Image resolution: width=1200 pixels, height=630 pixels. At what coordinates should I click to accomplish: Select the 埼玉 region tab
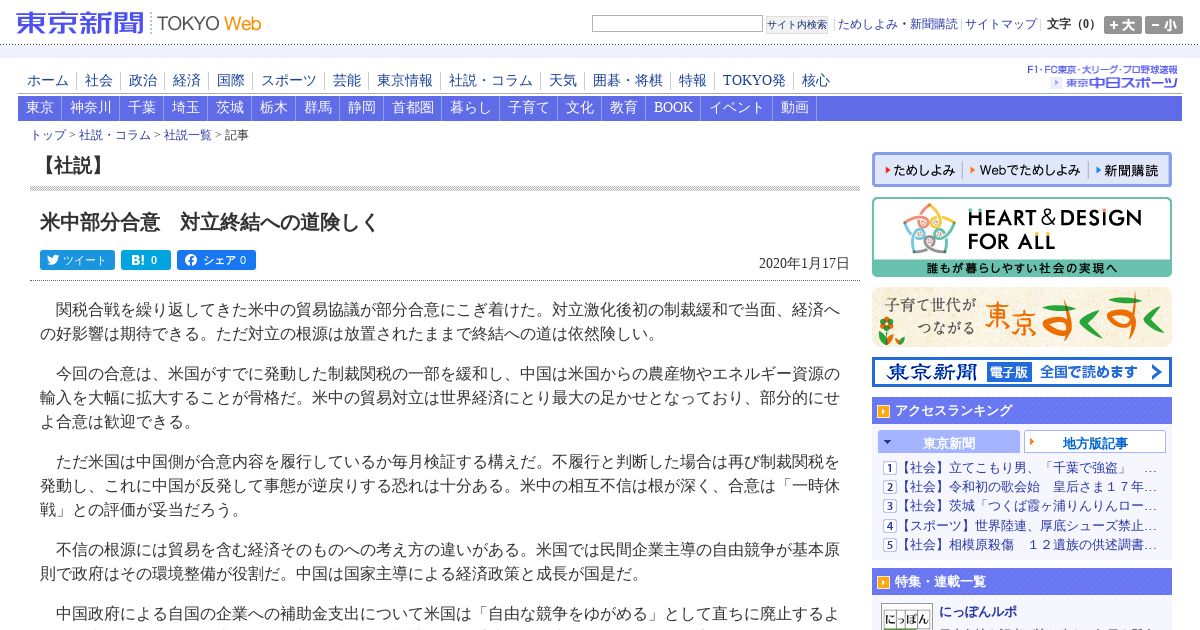[185, 108]
